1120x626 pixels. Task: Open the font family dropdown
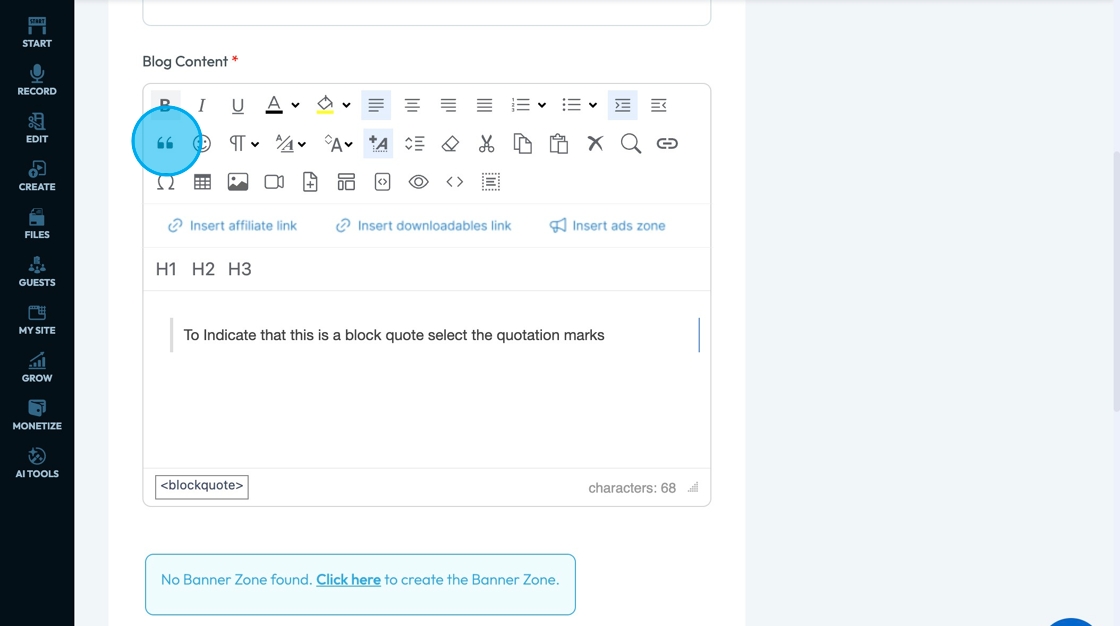(291, 144)
